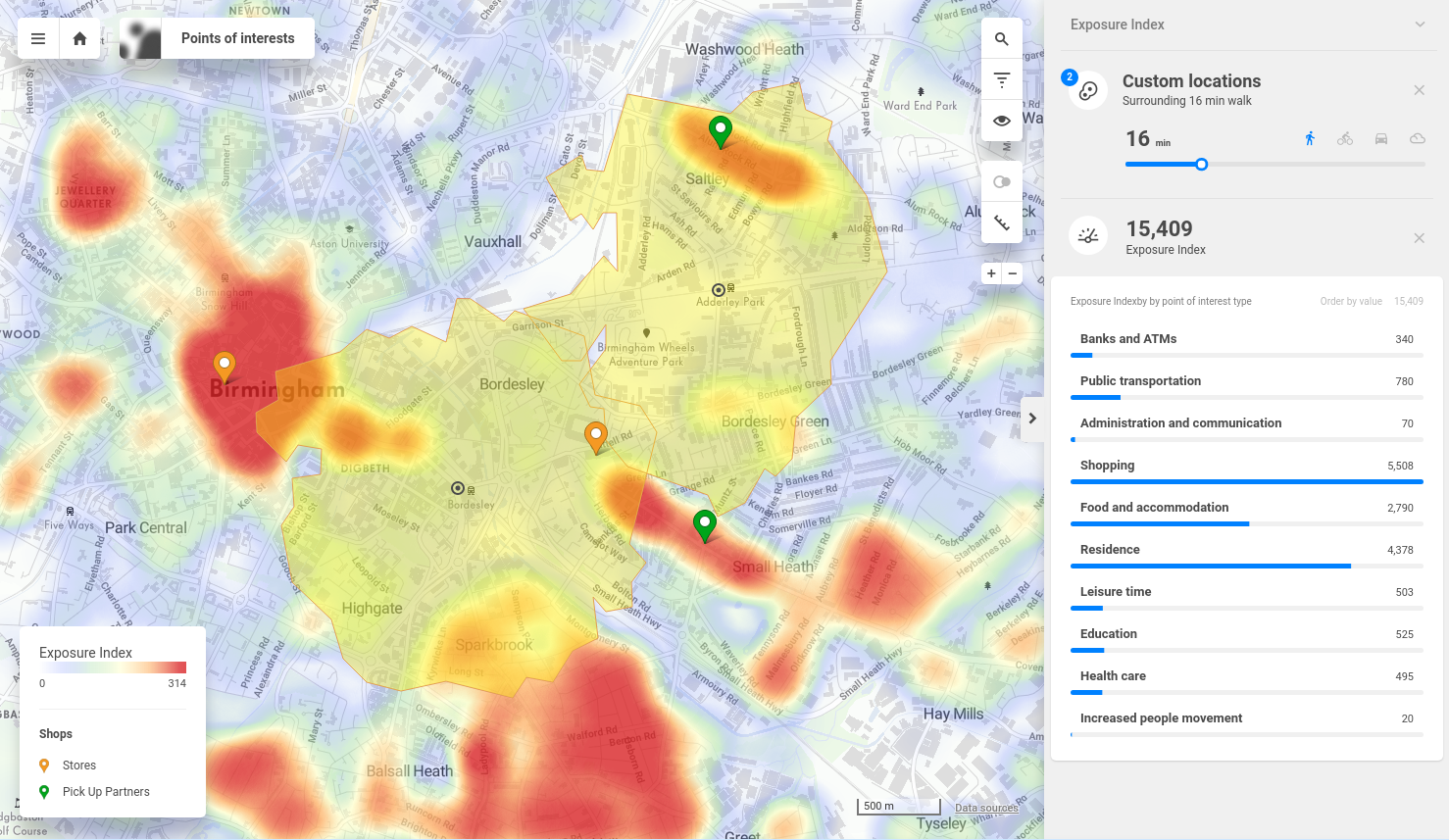The height and width of the screenshot is (840, 1449).
Task: Click the travel time slider handle
Action: coord(1202,165)
